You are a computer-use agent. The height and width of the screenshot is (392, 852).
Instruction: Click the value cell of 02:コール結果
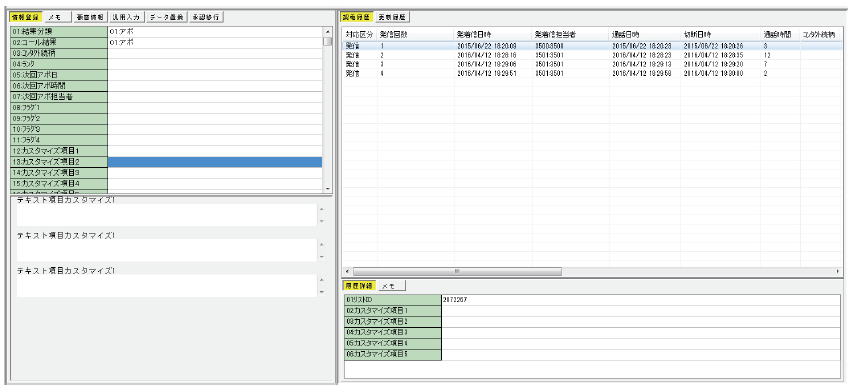pyautogui.click(x=215, y=42)
